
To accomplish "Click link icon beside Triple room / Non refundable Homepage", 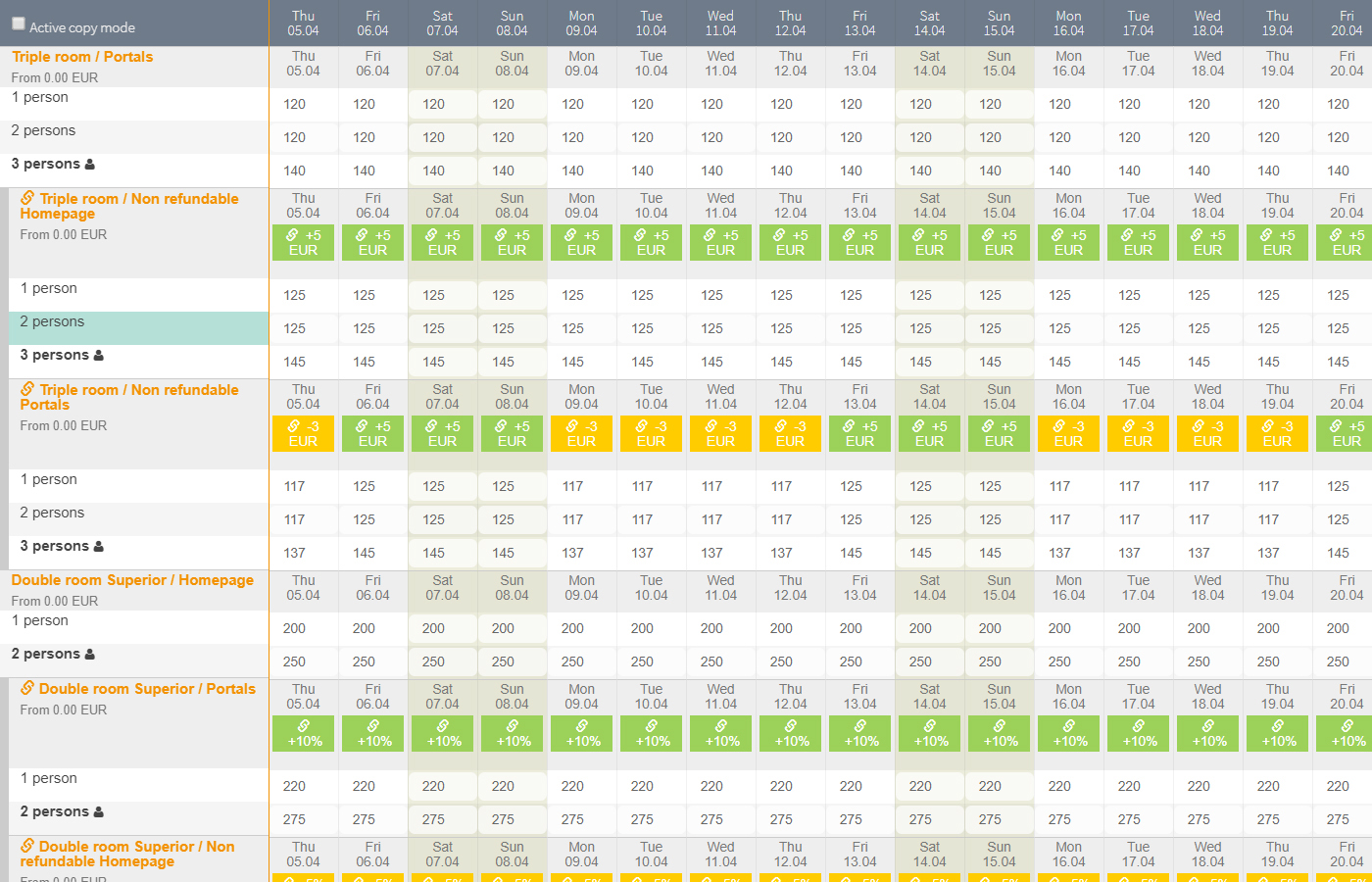I will click(27, 198).
